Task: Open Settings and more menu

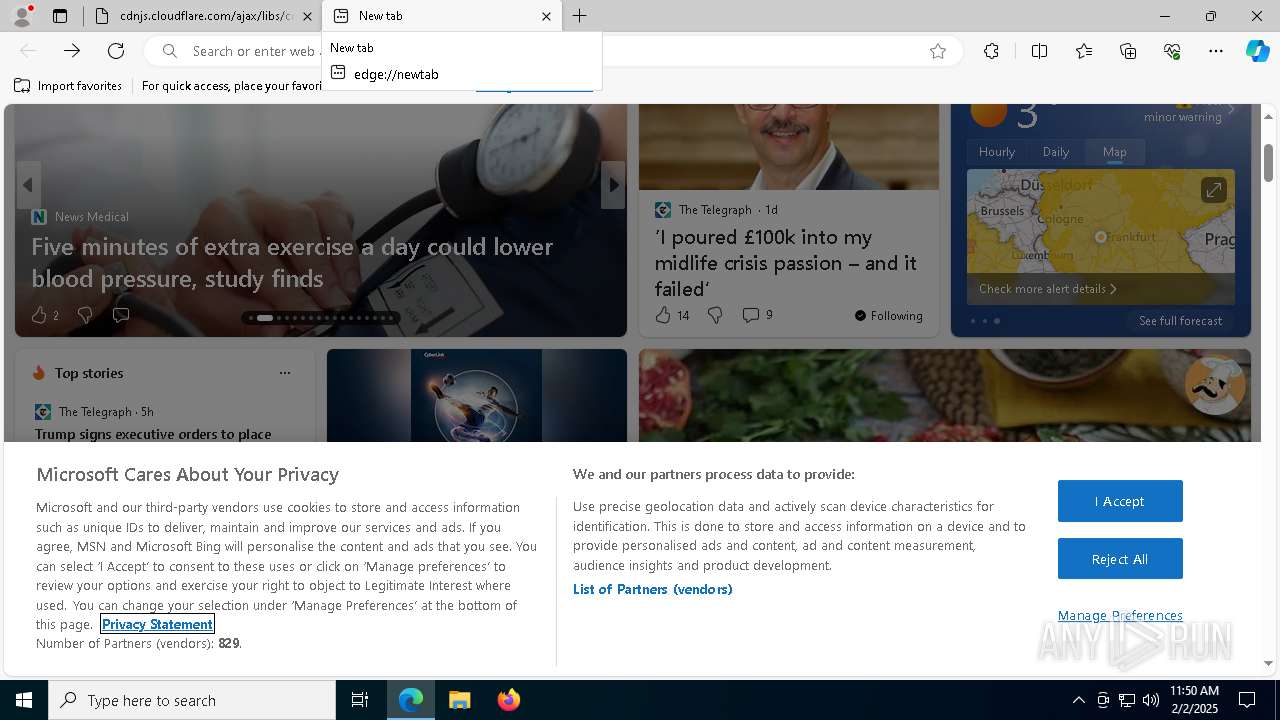Action: (1216, 51)
